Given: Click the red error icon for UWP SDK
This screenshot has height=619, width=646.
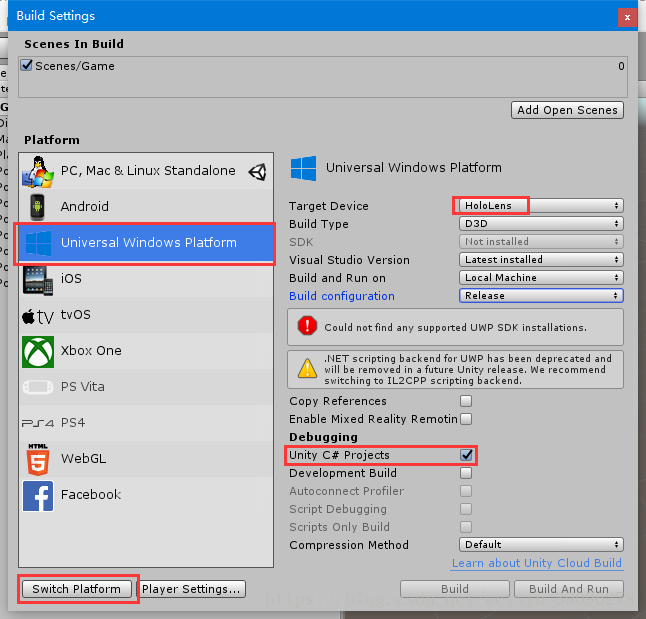Looking at the screenshot, I should (x=307, y=326).
